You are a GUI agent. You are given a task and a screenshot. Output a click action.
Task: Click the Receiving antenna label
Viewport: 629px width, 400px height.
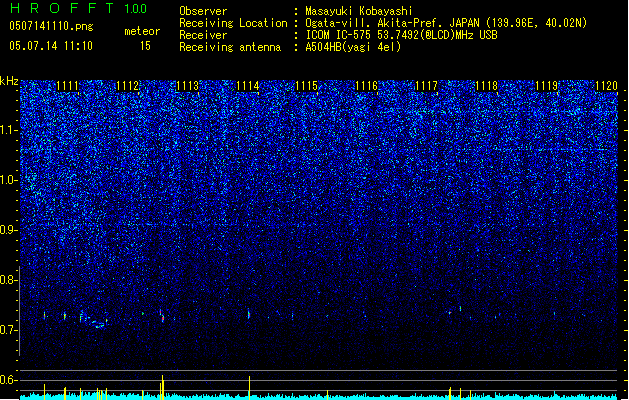230,47
